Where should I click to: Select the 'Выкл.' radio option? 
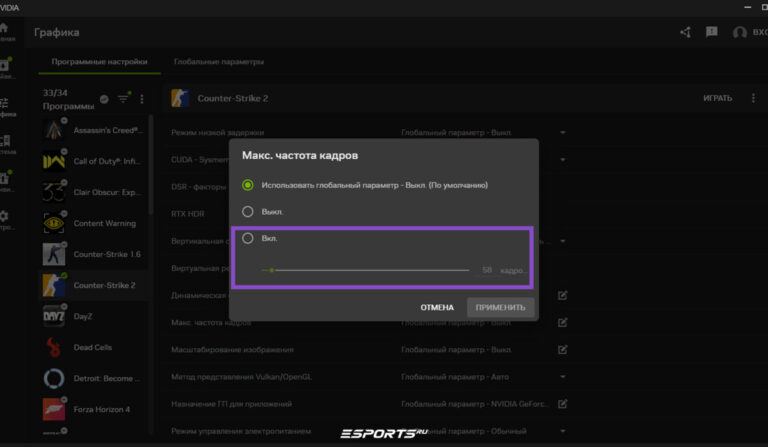coord(248,212)
